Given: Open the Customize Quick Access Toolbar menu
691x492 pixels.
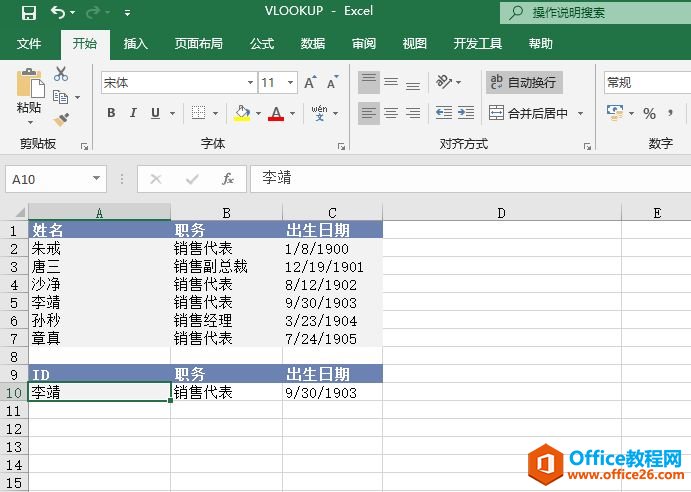Looking at the screenshot, I should coord(127,13).
